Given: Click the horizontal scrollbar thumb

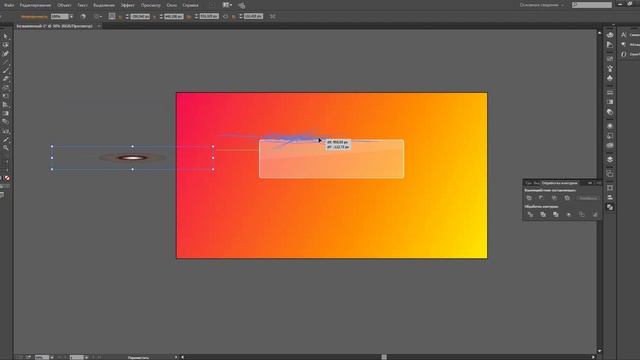Looking at the screenshot, I should pos(384,357).
